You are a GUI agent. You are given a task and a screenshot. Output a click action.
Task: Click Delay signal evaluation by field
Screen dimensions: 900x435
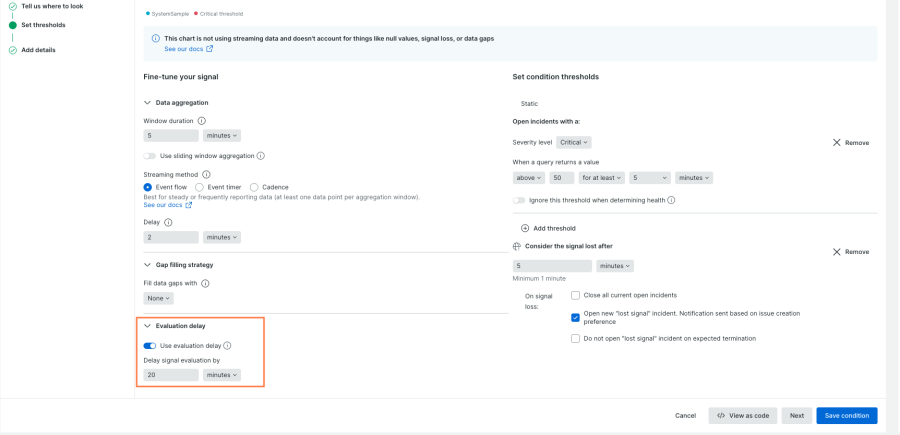coord(171,375)
